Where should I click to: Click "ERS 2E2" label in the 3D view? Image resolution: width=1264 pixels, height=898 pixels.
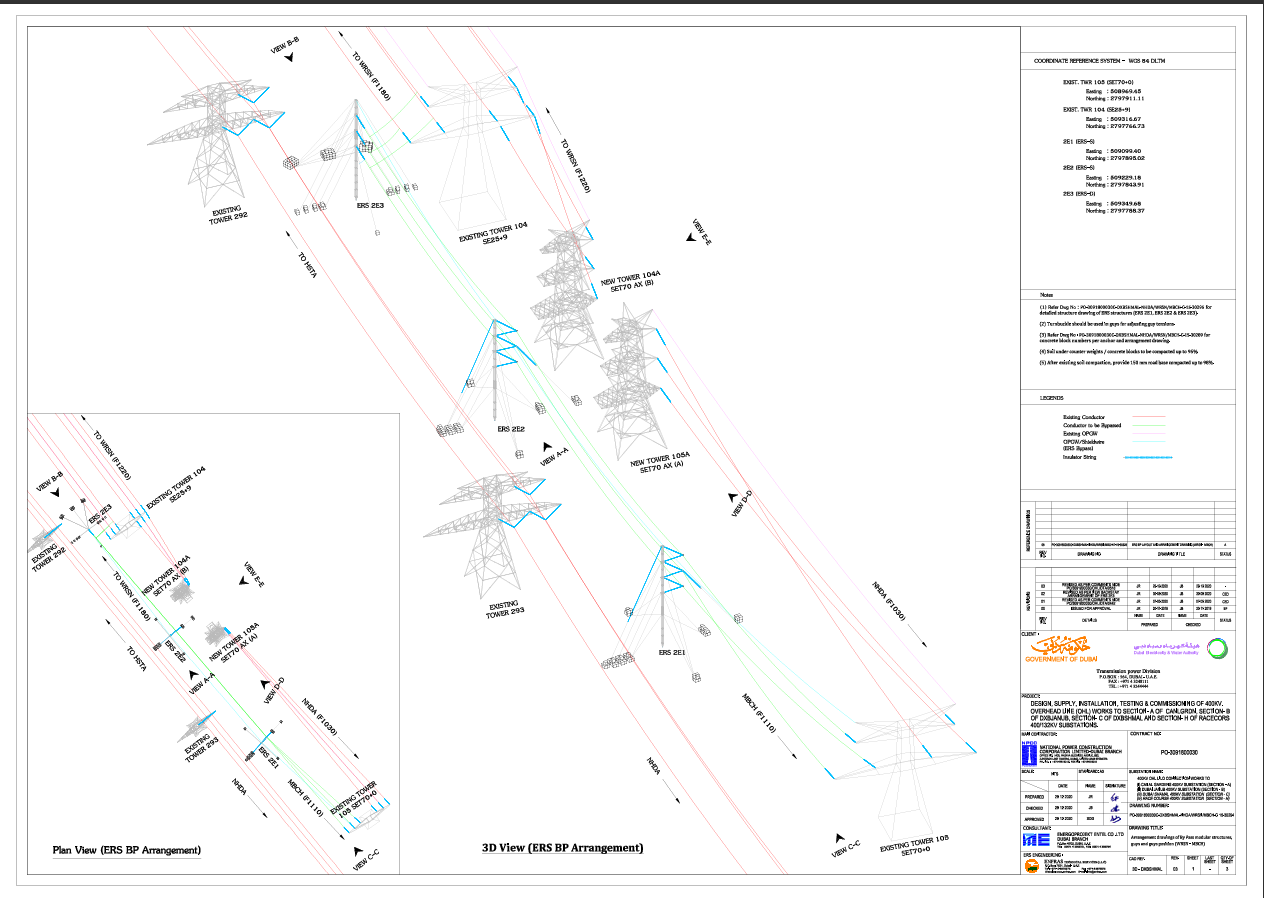tap(511, 428)
